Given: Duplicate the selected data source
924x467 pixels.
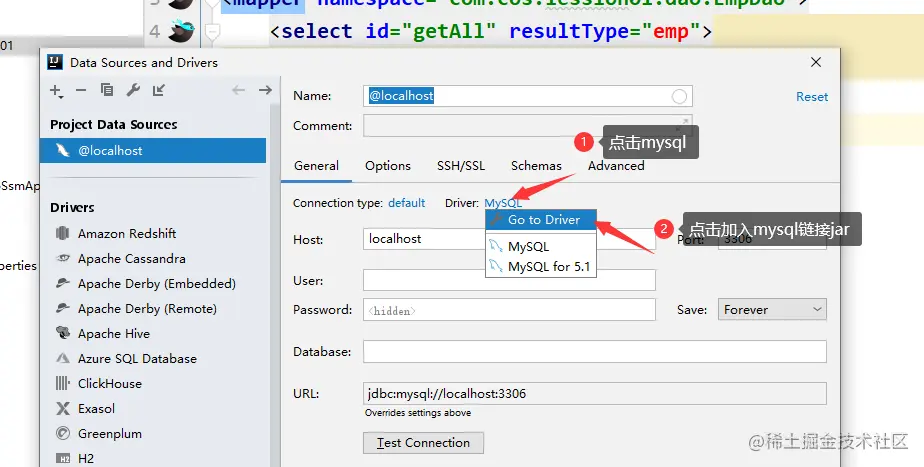Looking at the screenshot, I should [107, 90].
